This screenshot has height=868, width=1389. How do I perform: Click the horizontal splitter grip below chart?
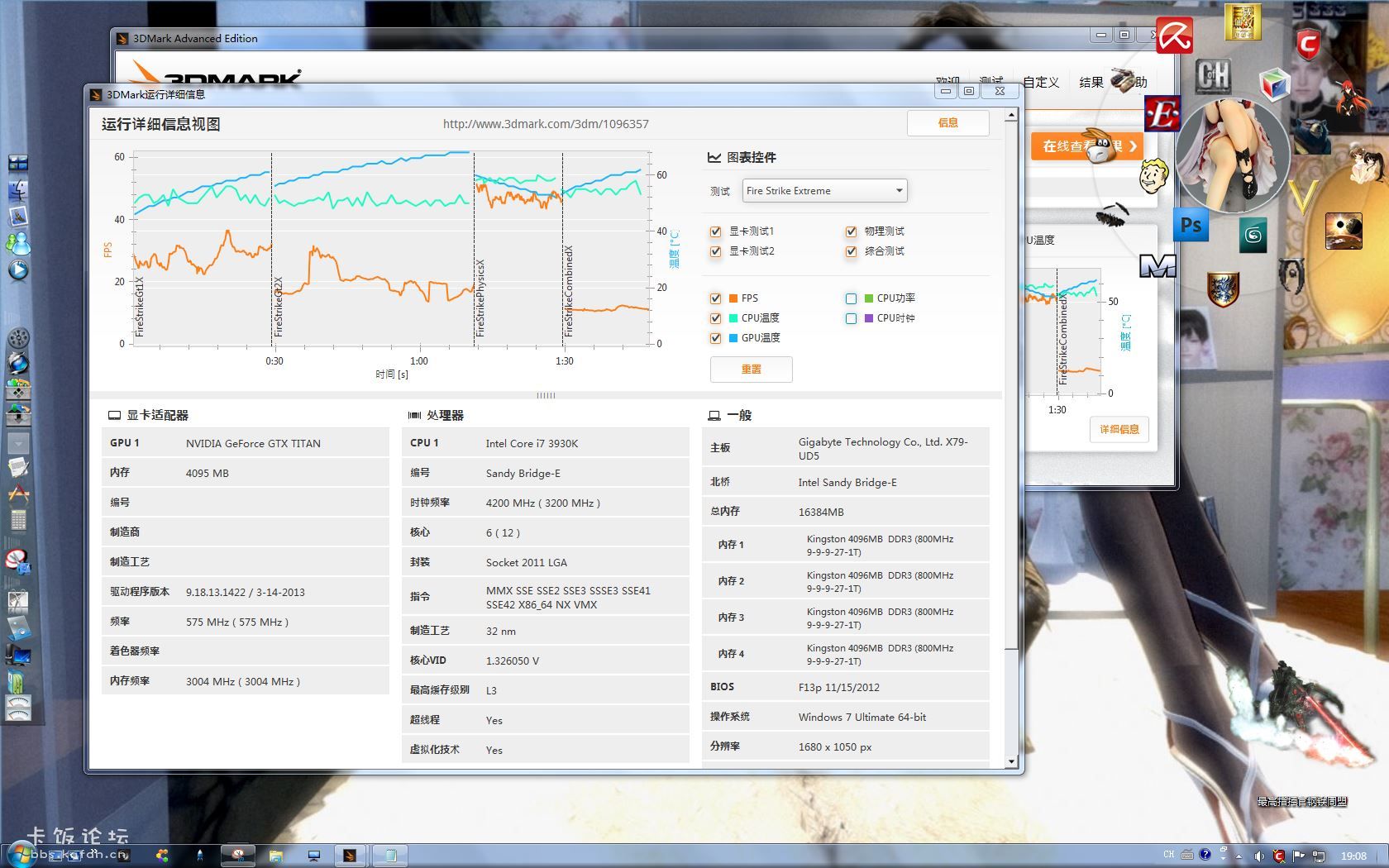[x=546, y=395]
